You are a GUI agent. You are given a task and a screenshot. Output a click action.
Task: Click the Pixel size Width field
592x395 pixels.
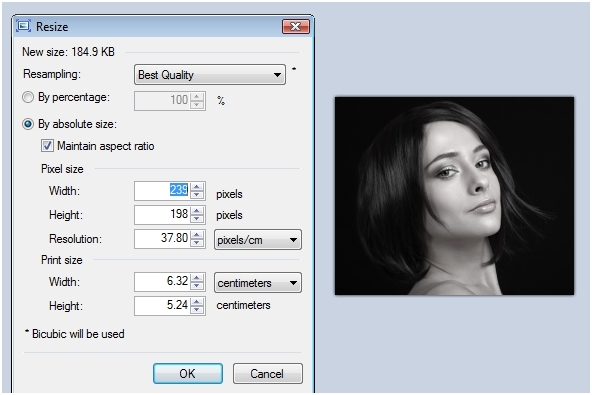pos(162,191)
